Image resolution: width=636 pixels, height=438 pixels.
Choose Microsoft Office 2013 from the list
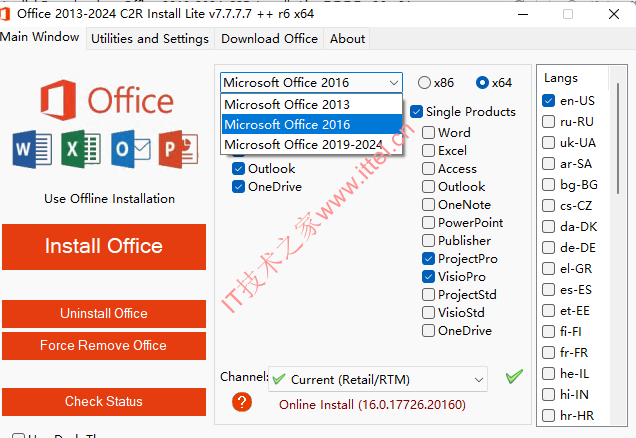click(312, 104)
